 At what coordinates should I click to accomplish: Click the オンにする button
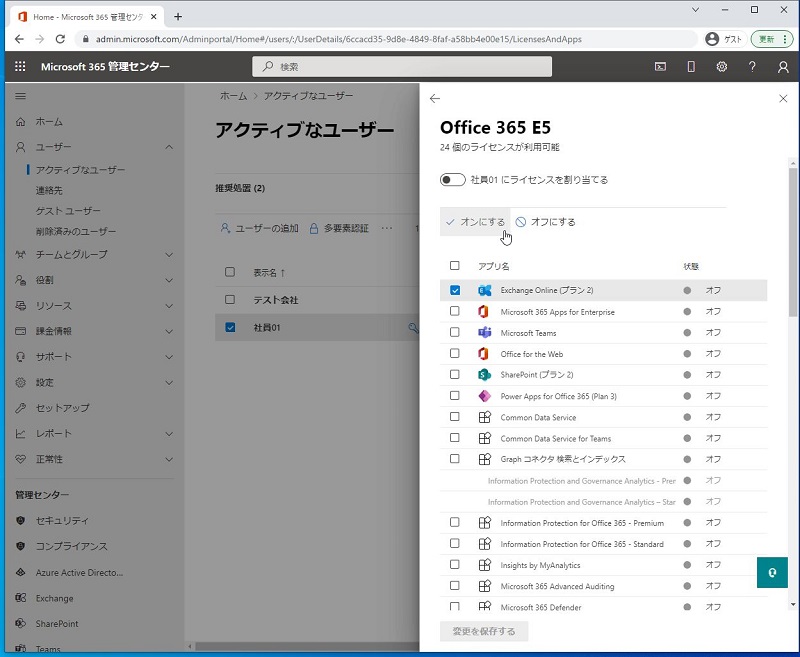pyautogui.click(x=475, y=222)
